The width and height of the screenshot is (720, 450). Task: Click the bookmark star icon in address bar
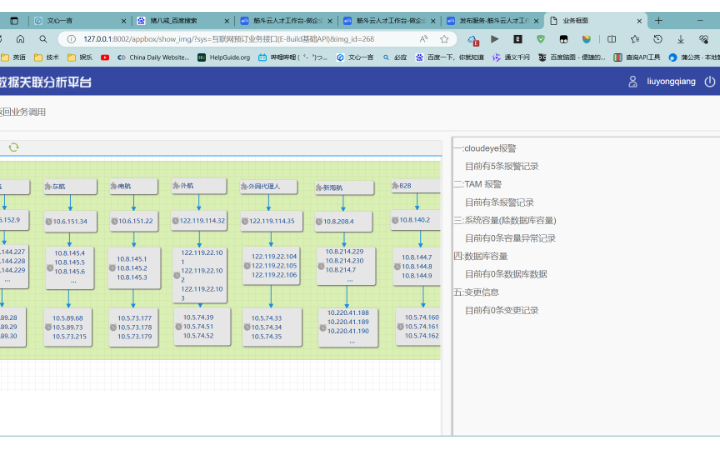click(x=444, y=39)
